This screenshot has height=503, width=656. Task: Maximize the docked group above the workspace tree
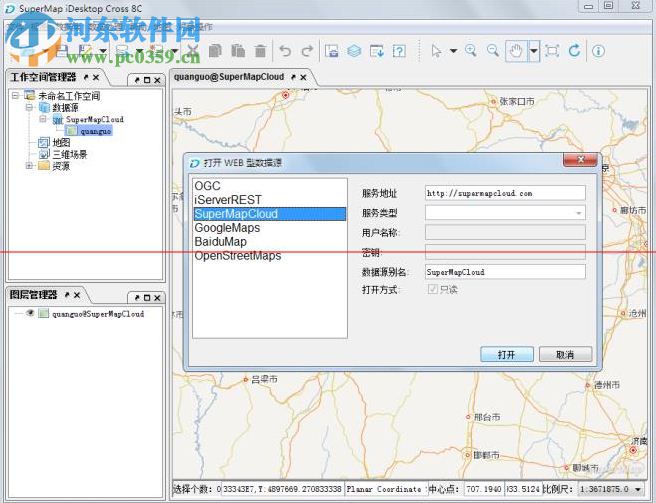[147, 80]
